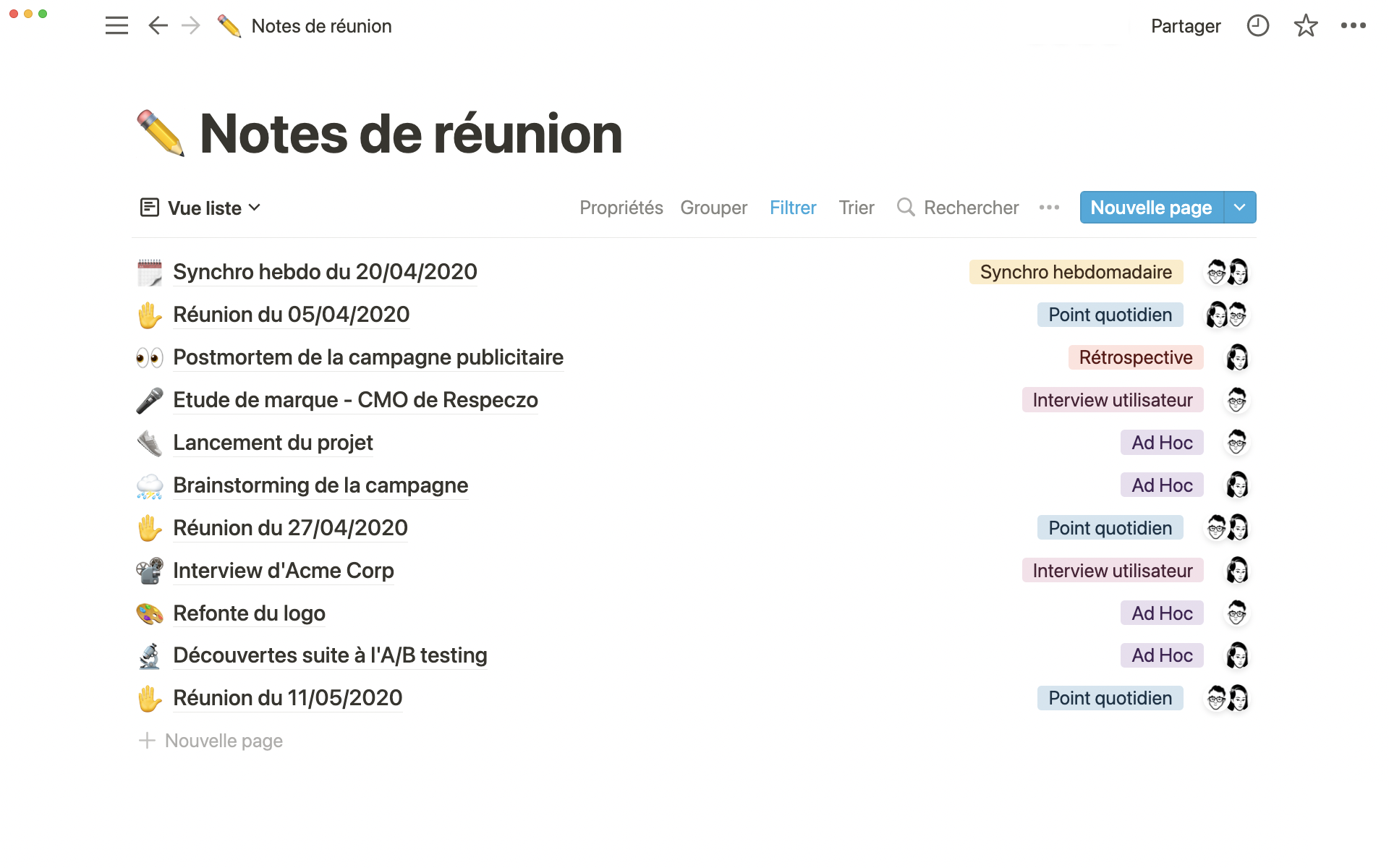Click microphone icon of Etude de marque
The height and width of the screenshot is (868, 1389).
click(150, 400)
